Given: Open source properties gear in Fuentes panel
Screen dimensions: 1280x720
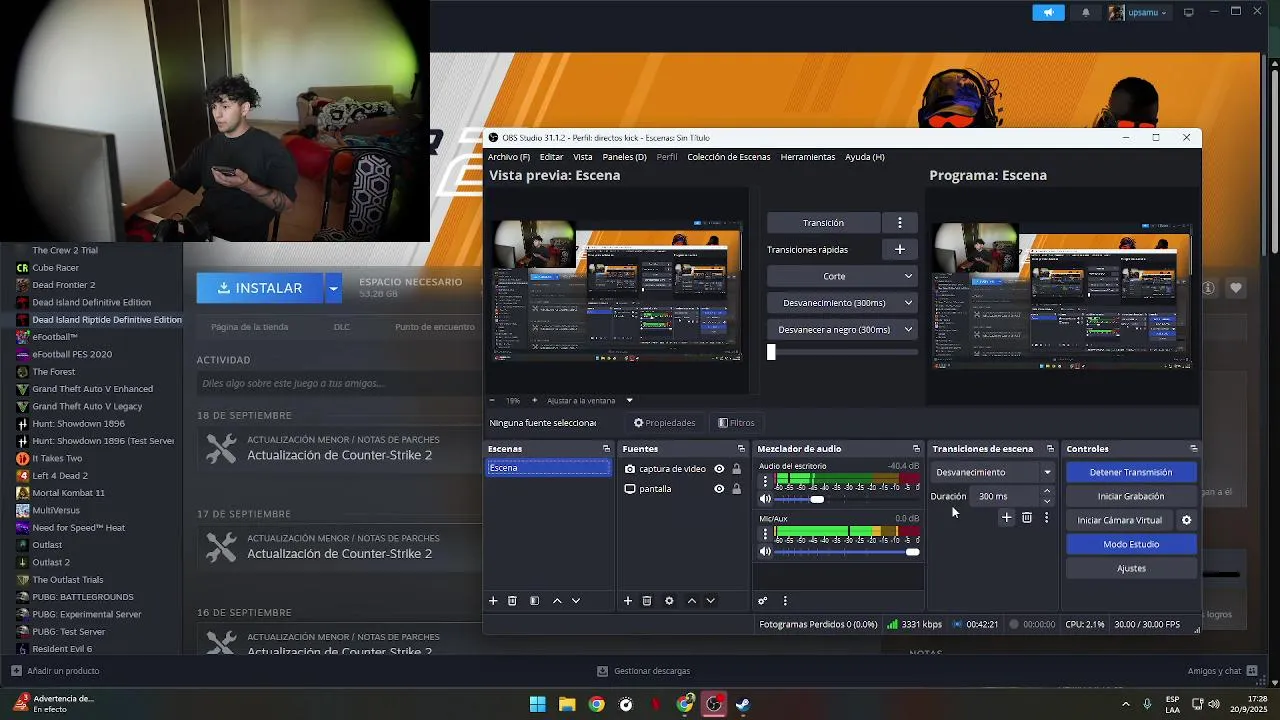Looking at the screenshot, I should tap(669, 601).
